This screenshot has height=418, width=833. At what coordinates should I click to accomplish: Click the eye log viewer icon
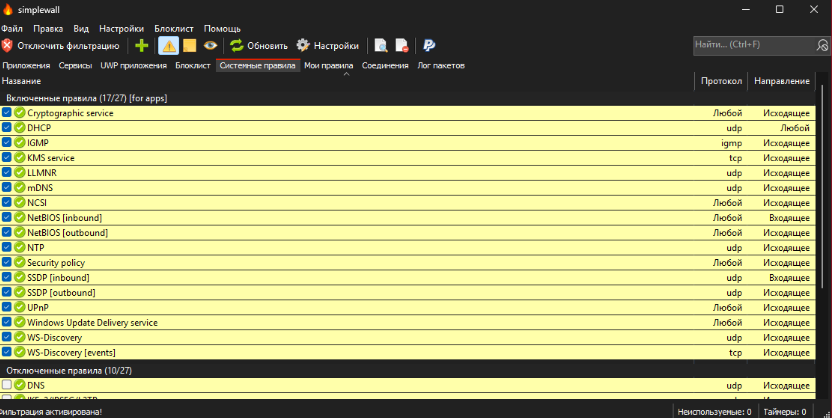click(x=210, y=46)
